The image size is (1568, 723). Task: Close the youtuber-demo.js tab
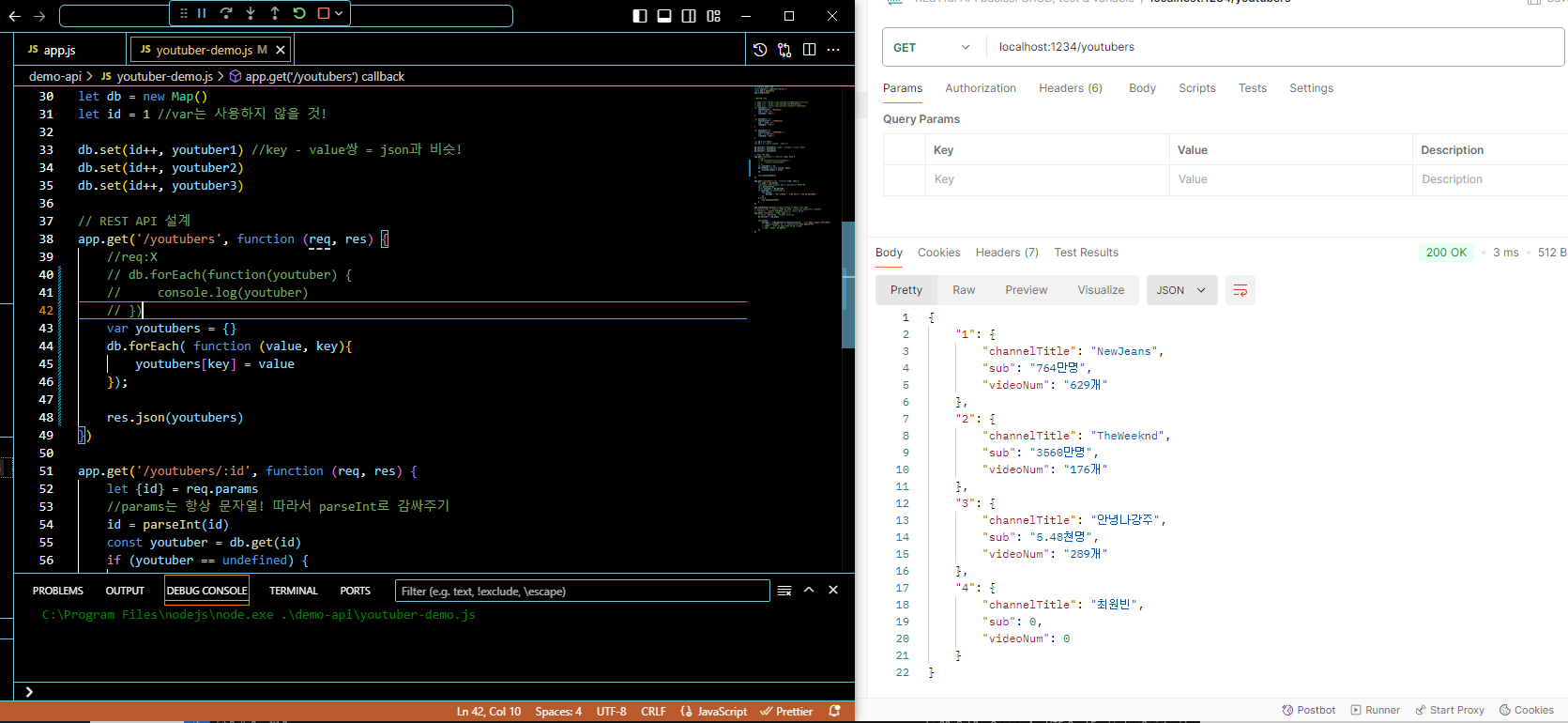[280, 50]
